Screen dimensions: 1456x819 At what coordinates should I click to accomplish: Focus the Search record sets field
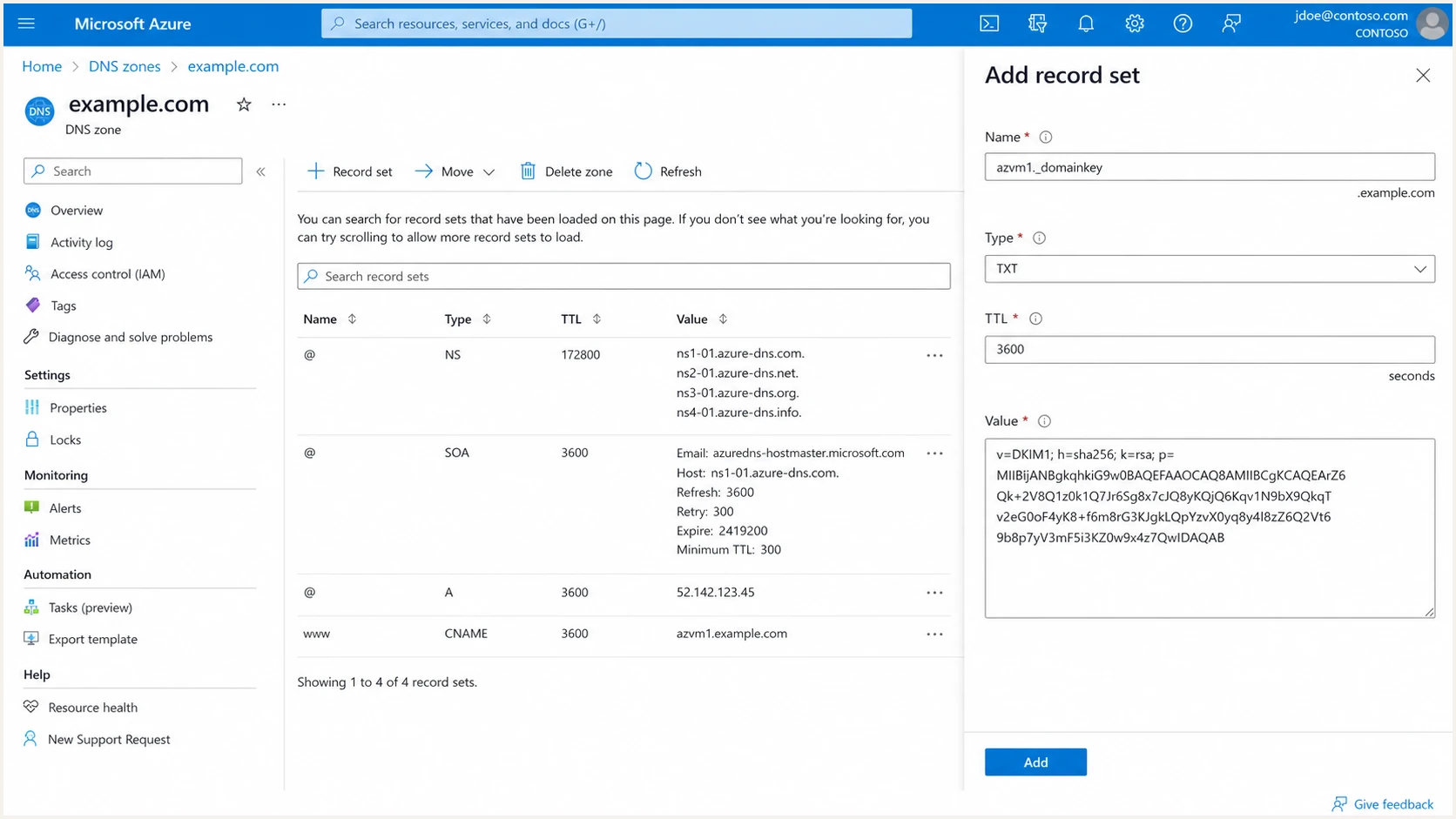point(624,276)
